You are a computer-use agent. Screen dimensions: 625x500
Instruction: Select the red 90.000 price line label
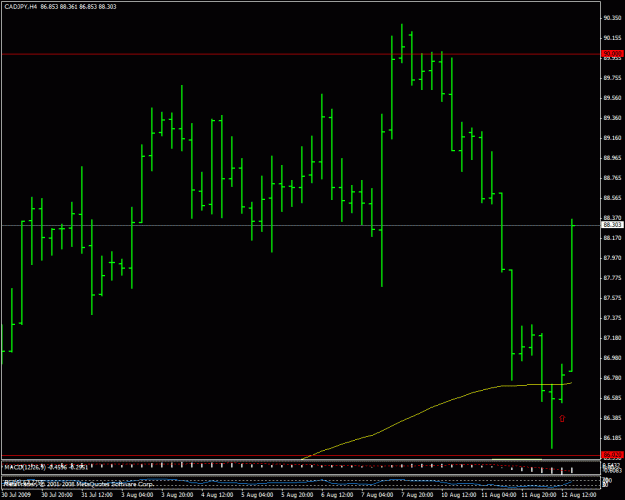(612, 53)
